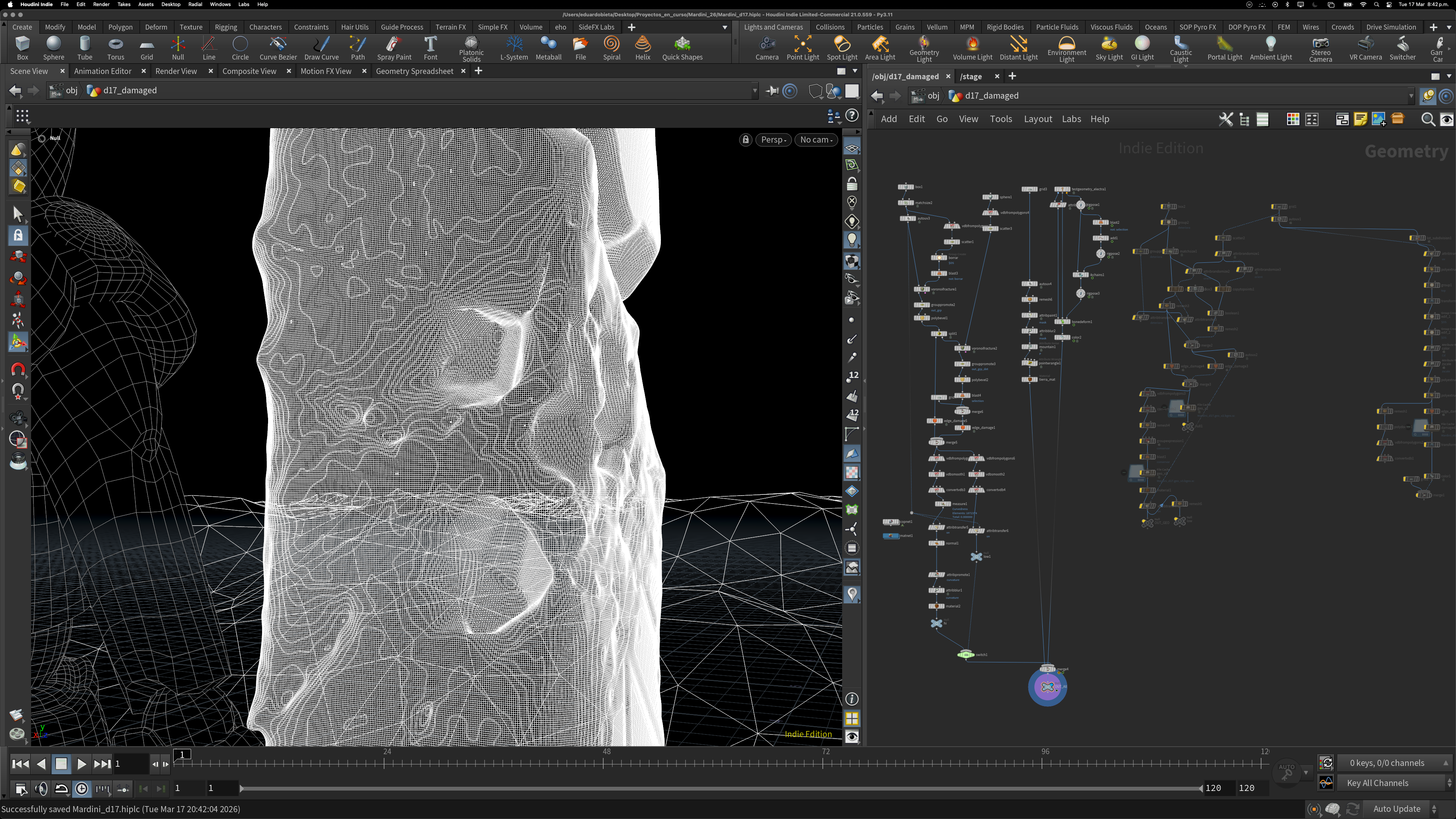1456x819 pixels.
Task: Open the Render menu in the menu bar
Action: (101, 4)
